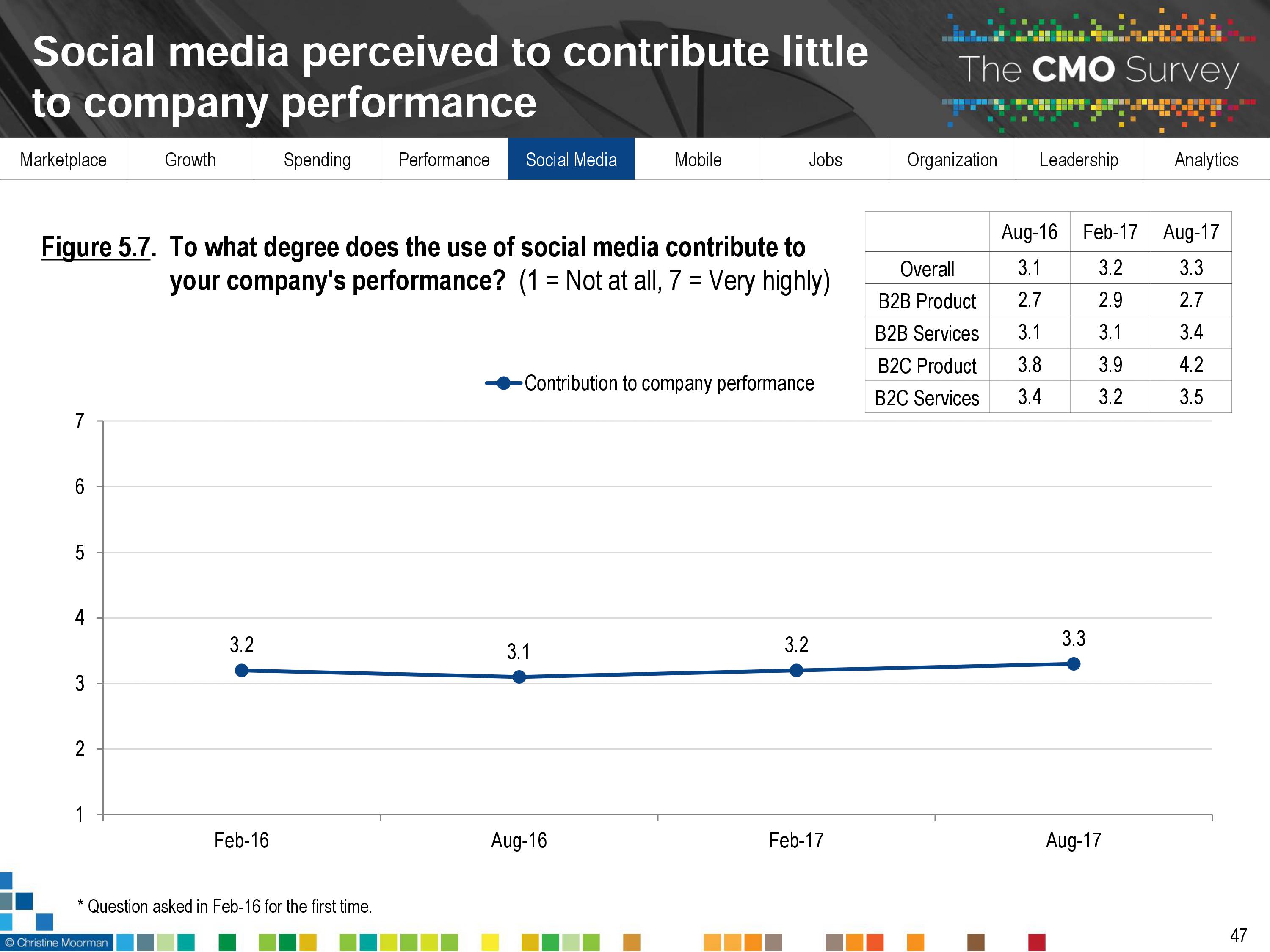The width and height of the screenshot is (1270, 952).
Task: Select the B2C Product Aug-17 cell showing 4.2
Action: coord(1191,364)
